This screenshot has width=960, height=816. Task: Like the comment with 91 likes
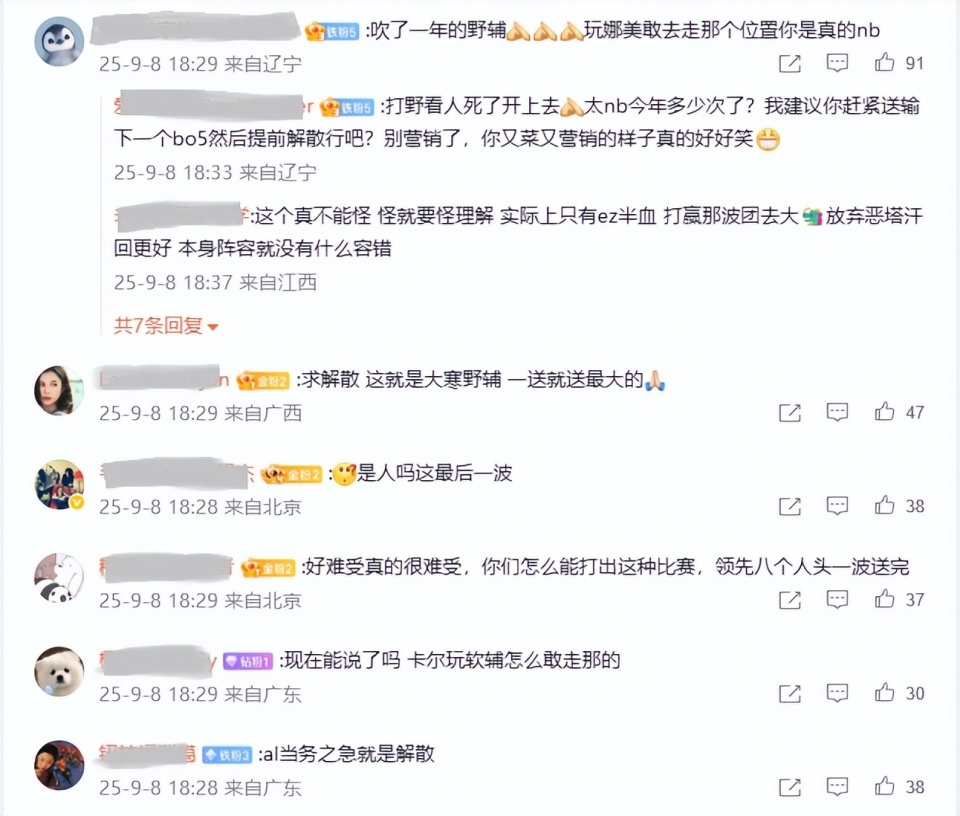tap(884, 62)
